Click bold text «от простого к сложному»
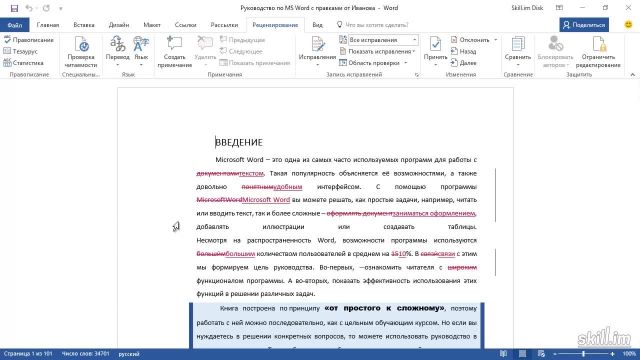Screen dimensions: 640x360 pos(384,308)
